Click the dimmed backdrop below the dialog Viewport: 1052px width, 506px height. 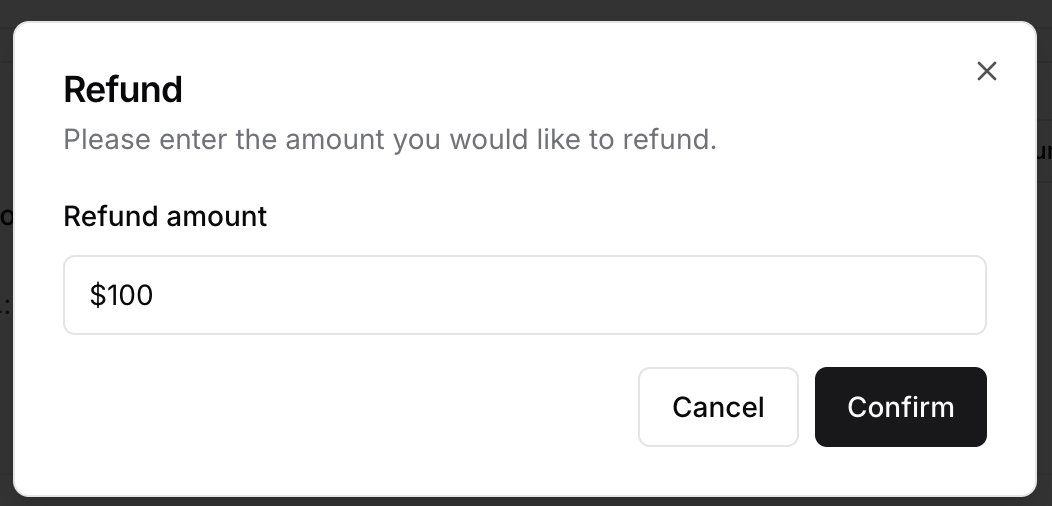coord(525,501)
